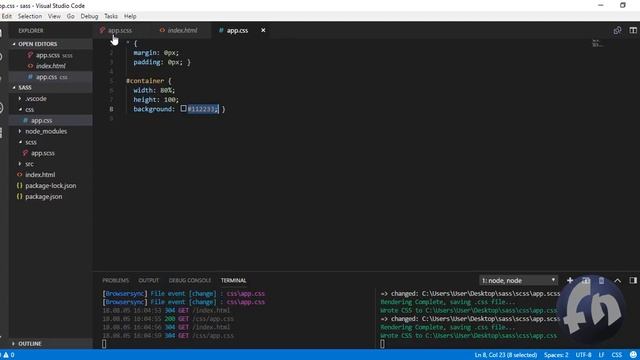
Task: Open package-lock.json file
Action: tap(51, 186)
